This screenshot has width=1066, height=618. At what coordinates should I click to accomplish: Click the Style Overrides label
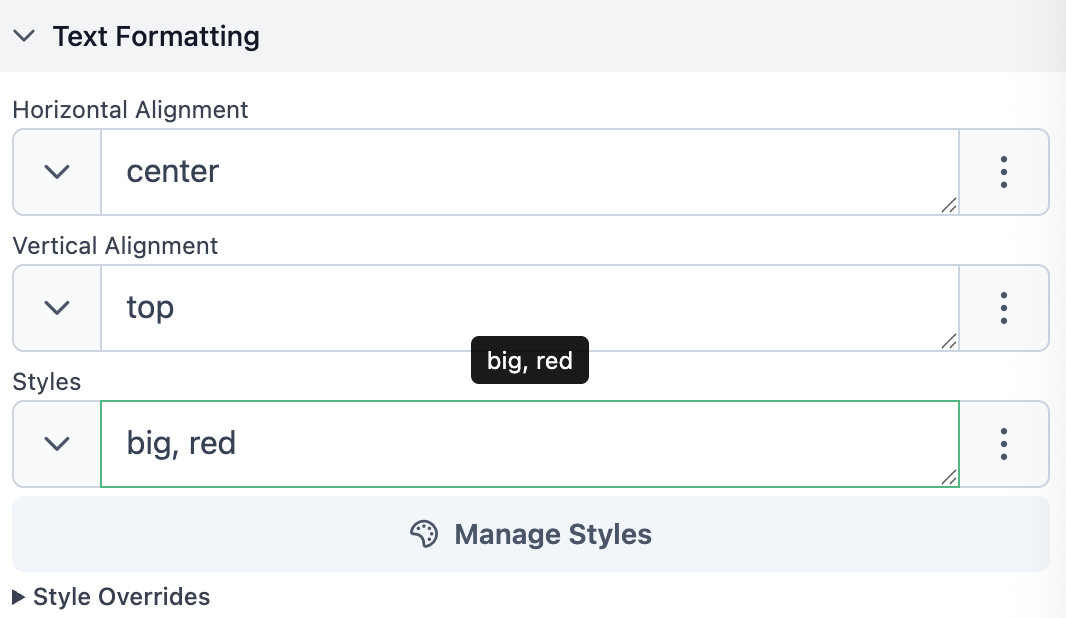coord(122,597)
